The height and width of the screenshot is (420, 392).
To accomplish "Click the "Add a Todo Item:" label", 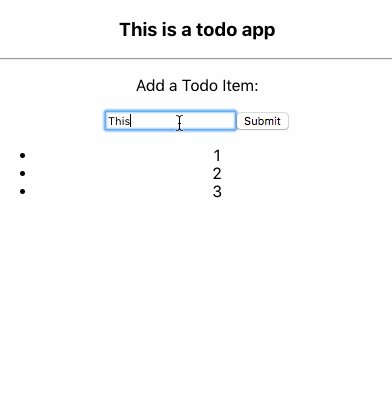I will (197, 86).
